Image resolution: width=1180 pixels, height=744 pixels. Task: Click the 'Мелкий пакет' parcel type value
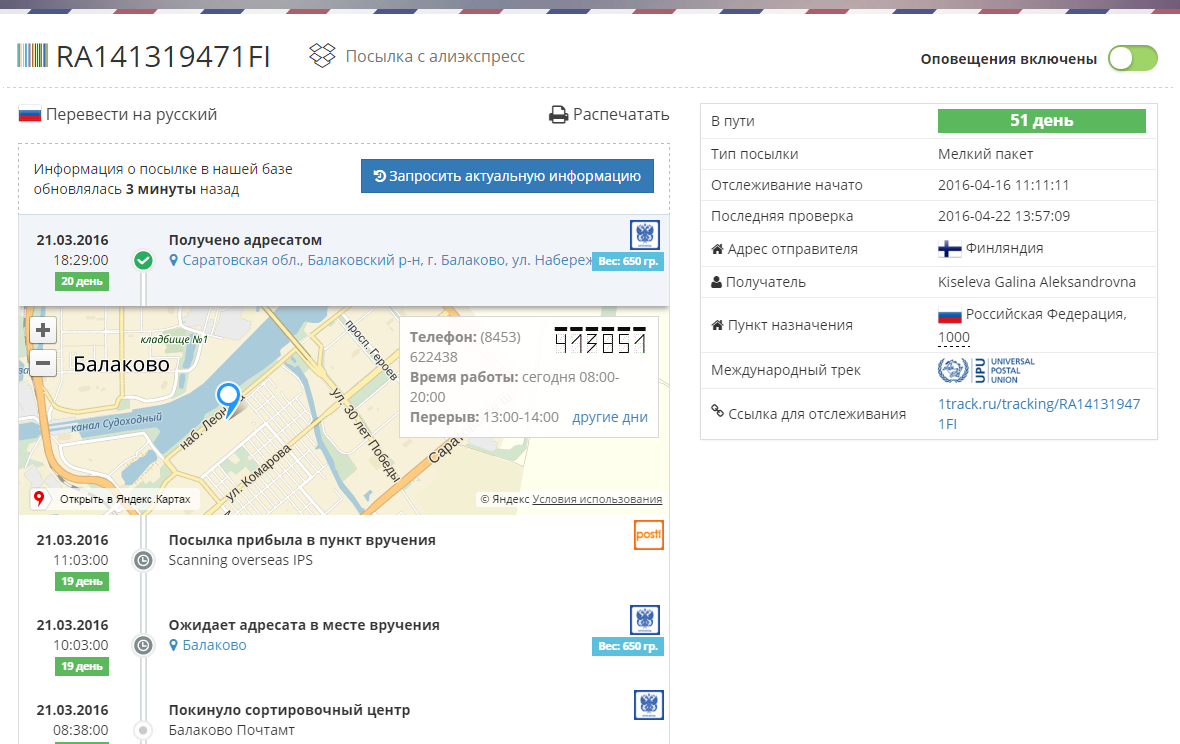[x=985, y=154]
